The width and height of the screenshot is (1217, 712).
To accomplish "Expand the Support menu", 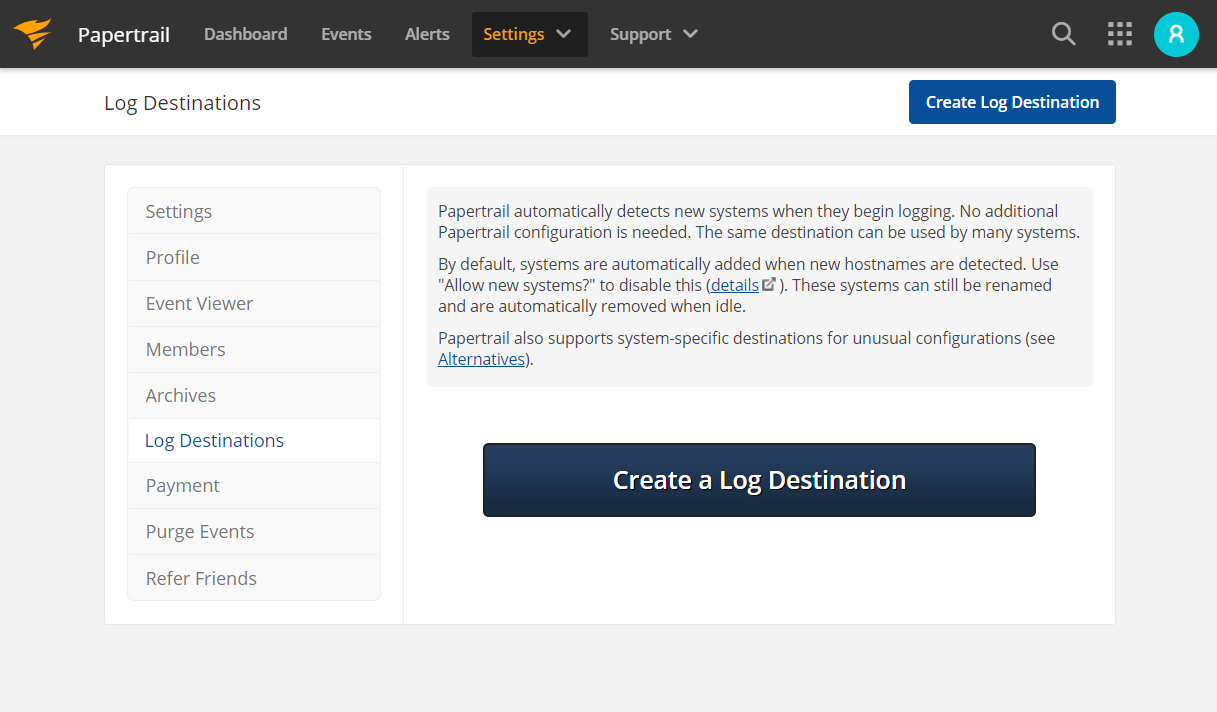I will point(651,34).
